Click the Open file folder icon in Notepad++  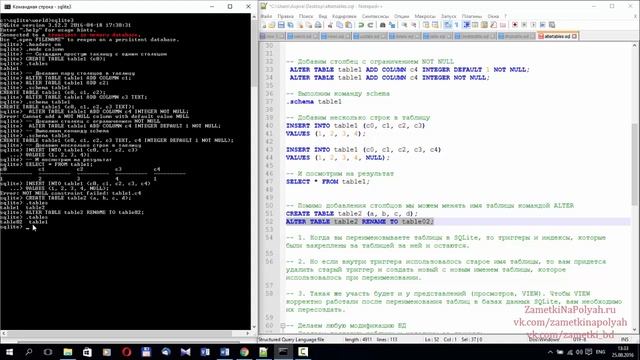tap(272, 25)
